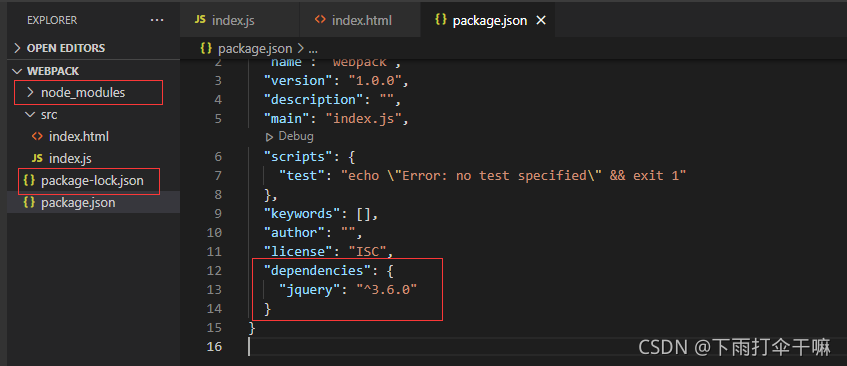Open package-lock.json from the file tree
847x366 pixels.
tap(90, 181)
